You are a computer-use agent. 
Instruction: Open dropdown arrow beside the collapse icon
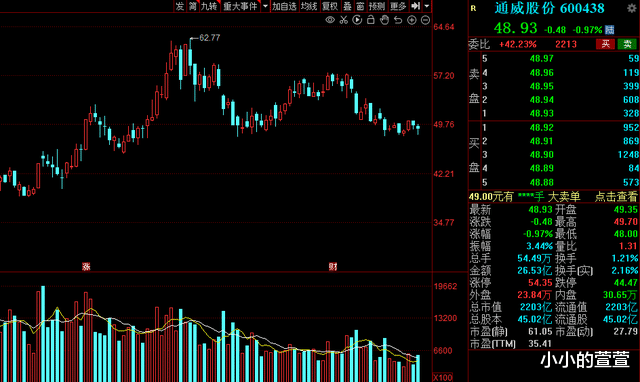pyautogui.click(x=427, y=6)
